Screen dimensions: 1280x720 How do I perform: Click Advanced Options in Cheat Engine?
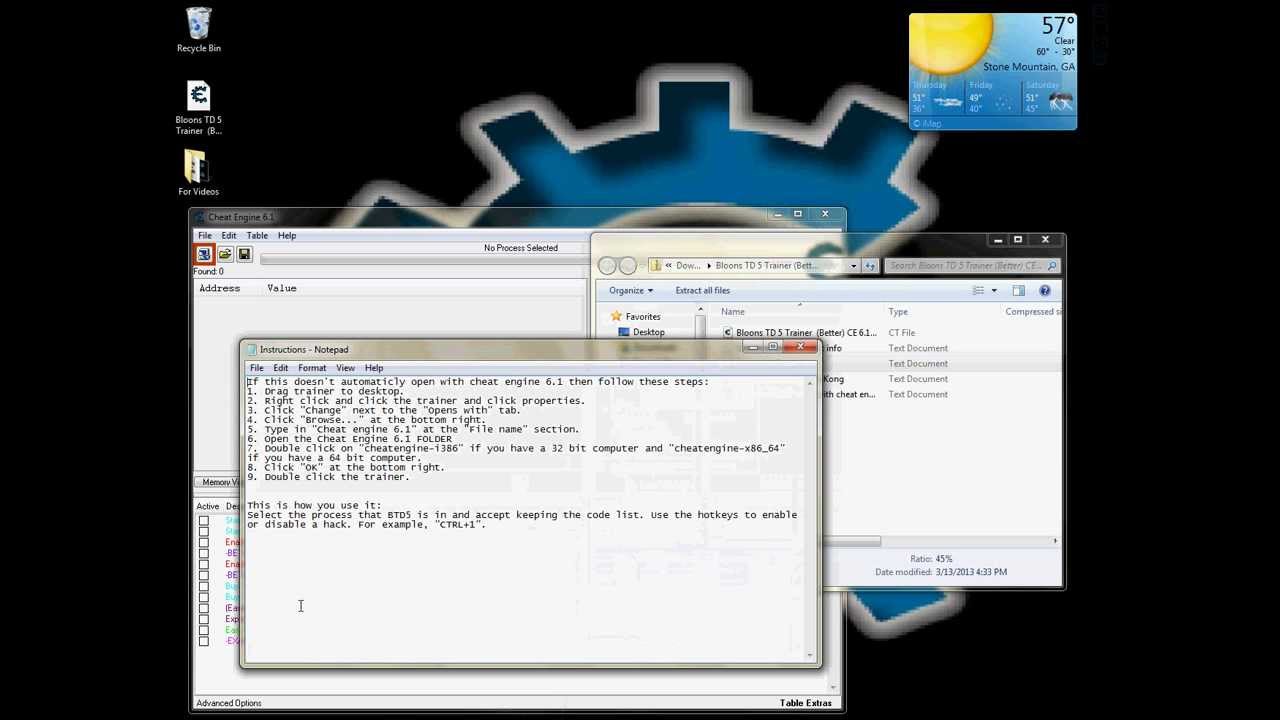pyautogui.click(x=229, y=703)
